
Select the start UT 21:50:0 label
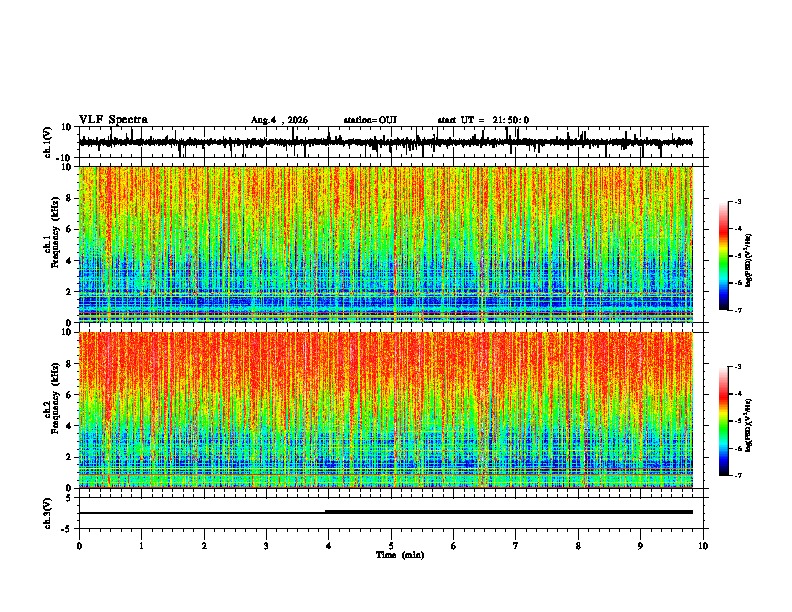coord(483,120)
